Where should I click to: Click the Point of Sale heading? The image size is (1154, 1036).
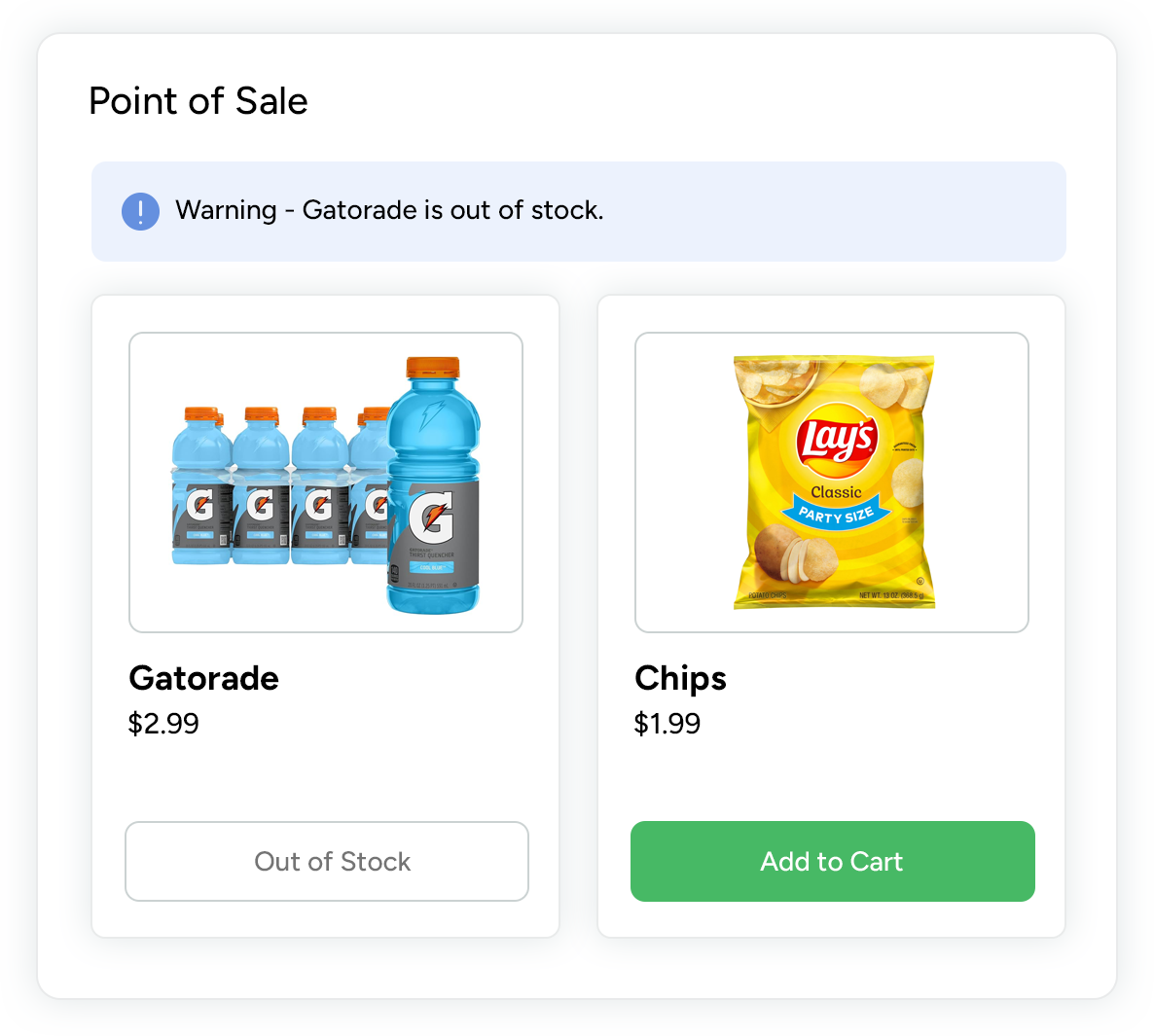198,101
